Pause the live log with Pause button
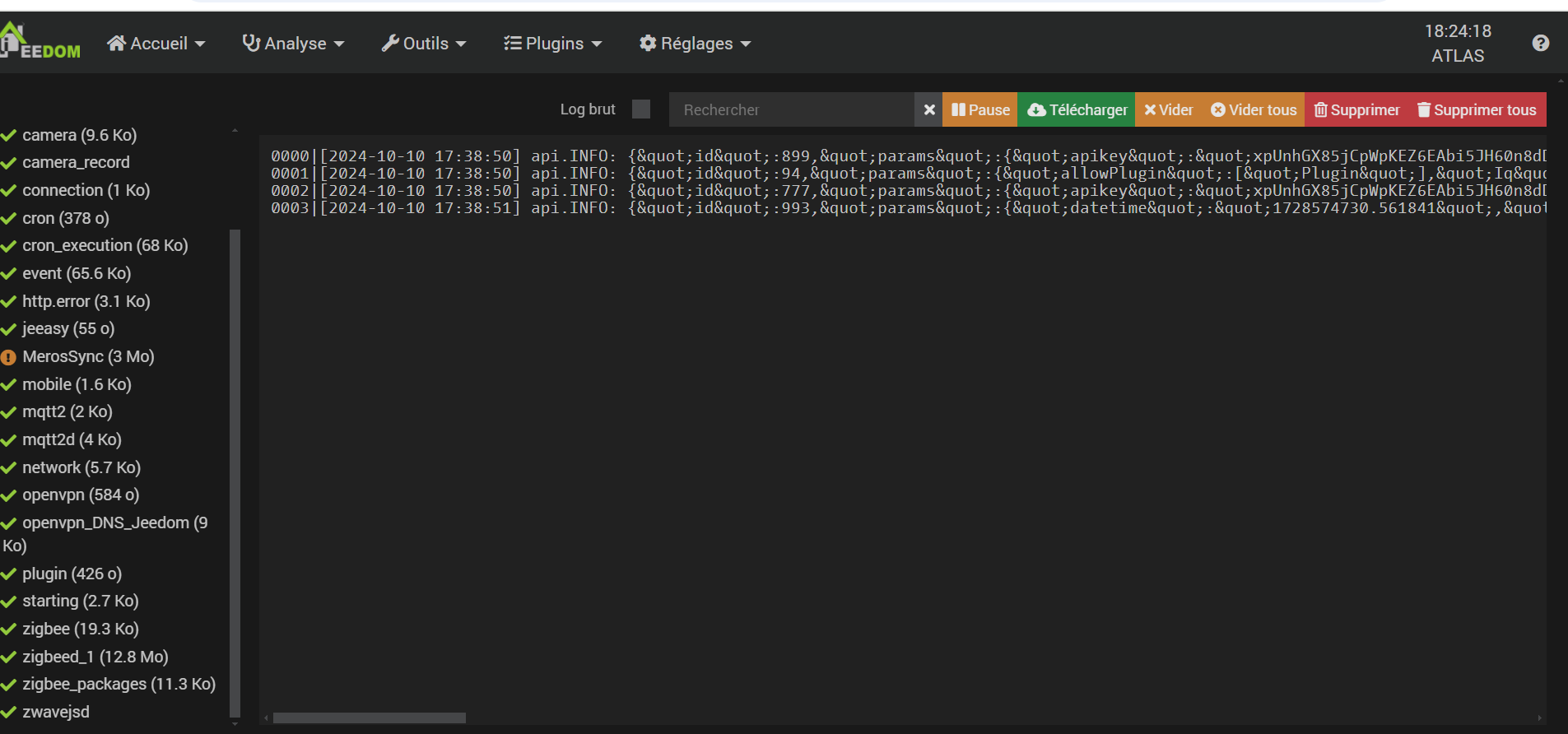The width and height of the screenshot is (1568, 734). [979, 110]
